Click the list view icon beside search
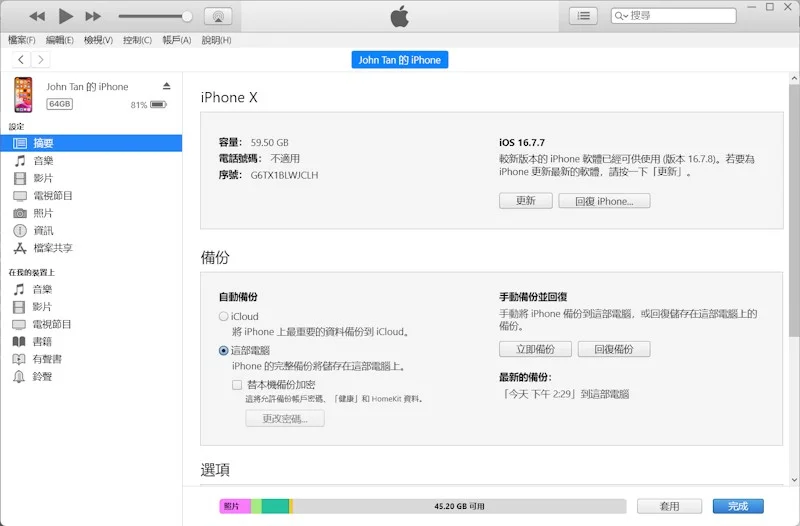800x526 pixels. (x=583, y=16)
